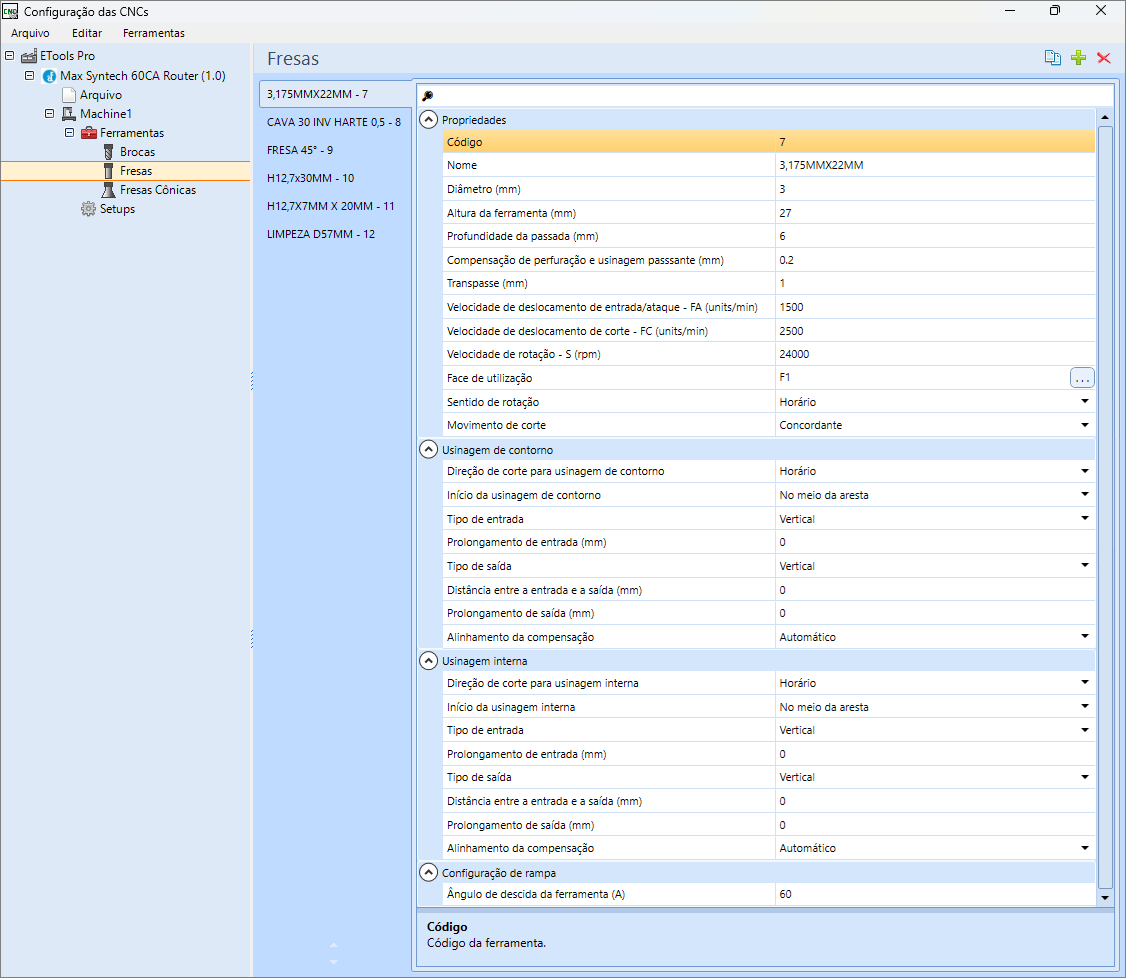Click the property grid vertical scrollbar thumb
1126x978 pixels.
(x=1104, y=506)
